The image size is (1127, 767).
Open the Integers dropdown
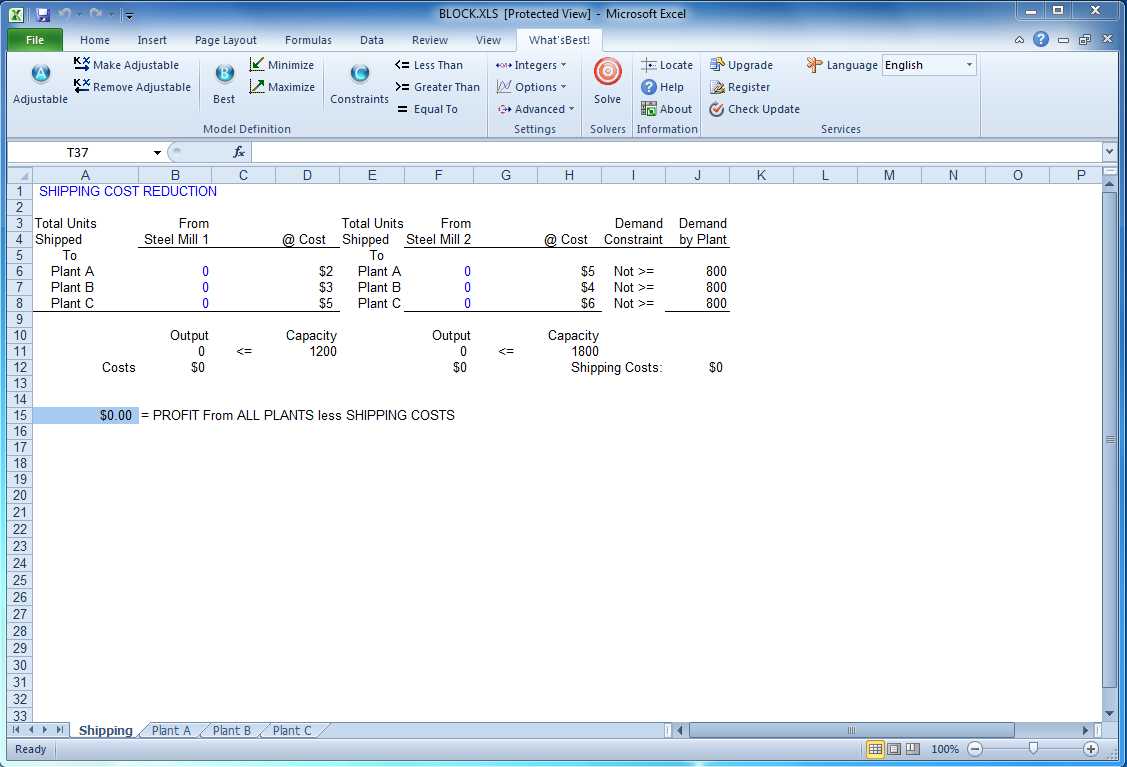click(532, 65)
